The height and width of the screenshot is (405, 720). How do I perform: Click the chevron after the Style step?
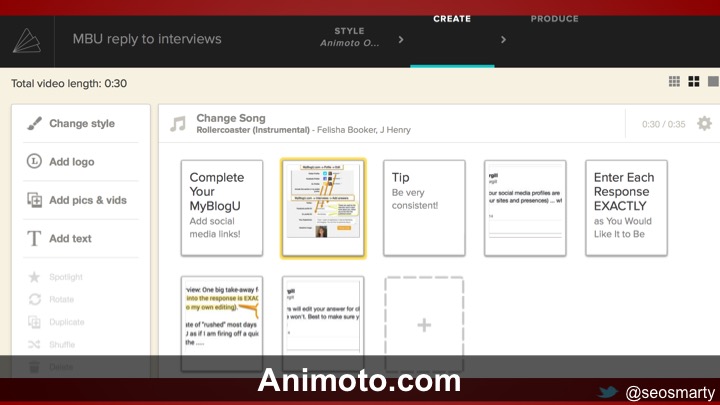click(401, 40)
